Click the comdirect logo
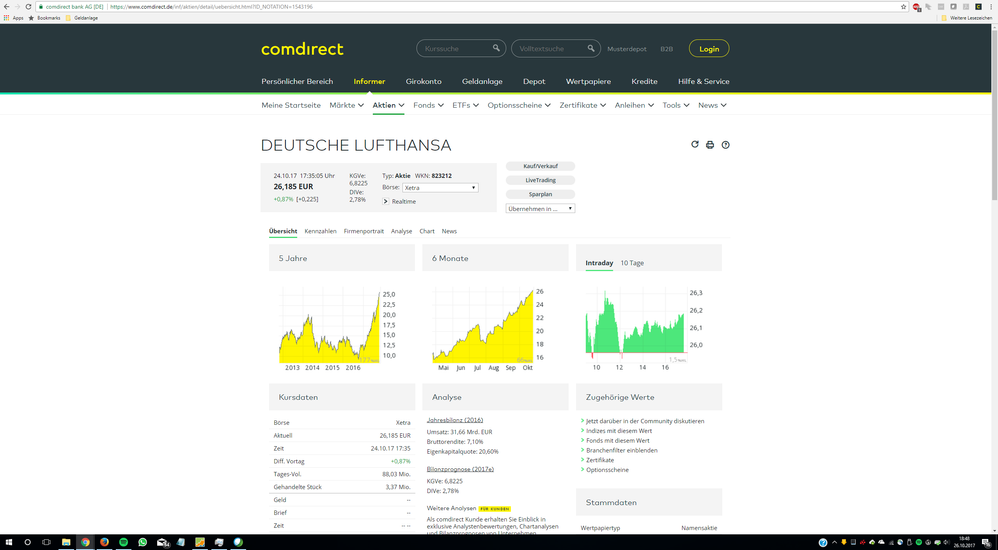This screenshot has height=550, width=998. (x=302, y=49)
